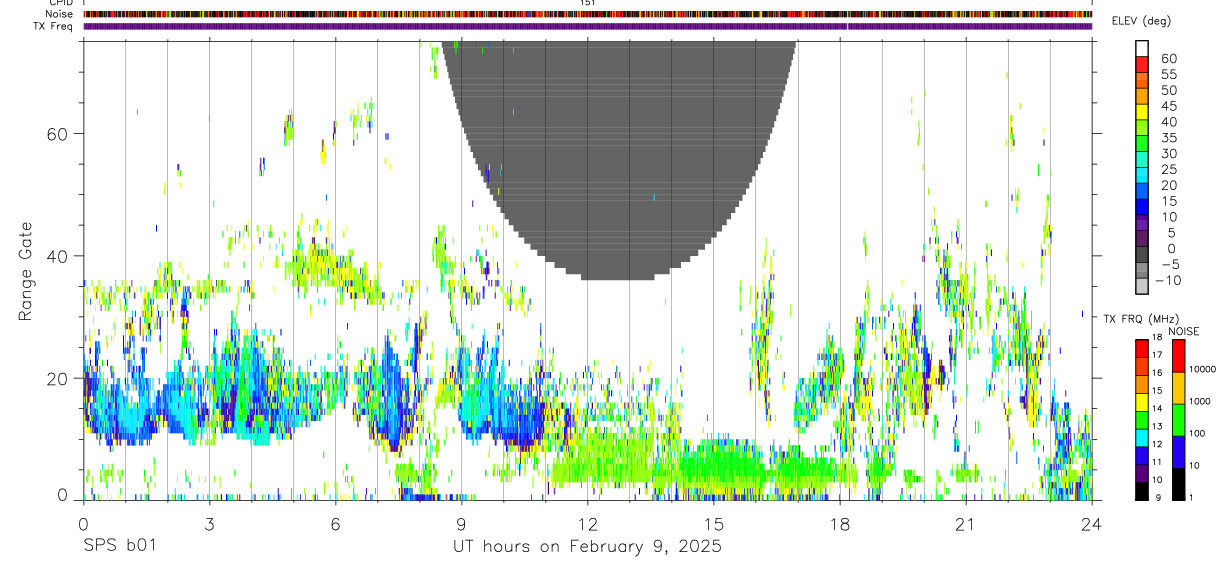Click the 100 label on noise legend
Screen dimensions: 1228x567
pyautogui.click(x=1197, y=434)
